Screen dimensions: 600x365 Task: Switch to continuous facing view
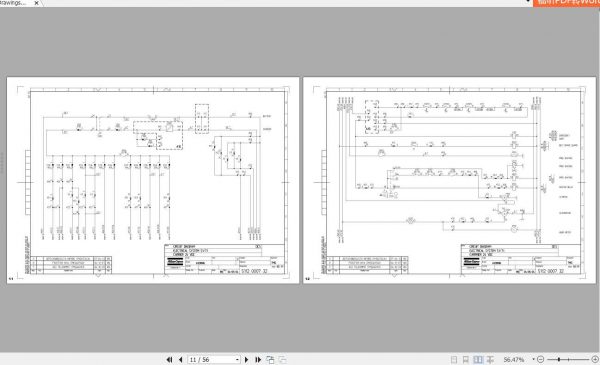pos(490,360)
